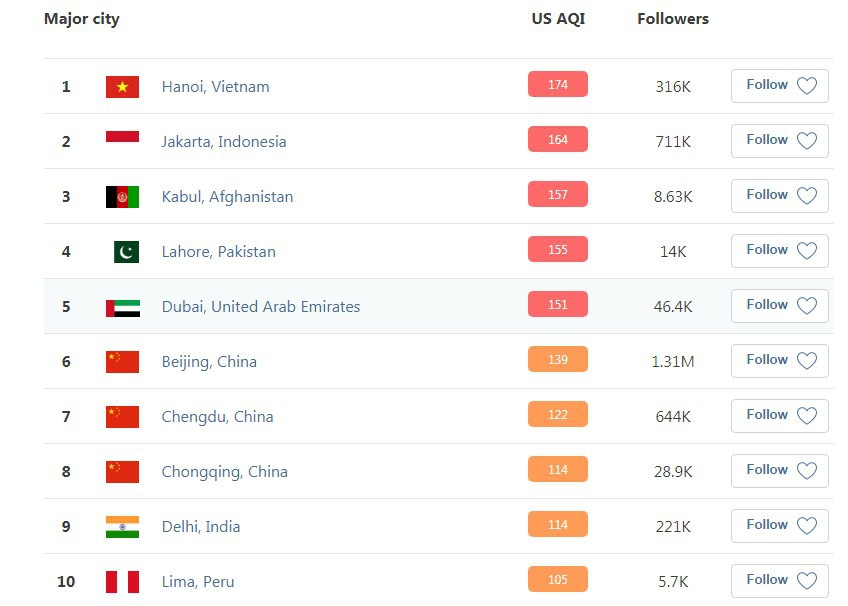Click the Indonesia flag icon

click(122, 136)
